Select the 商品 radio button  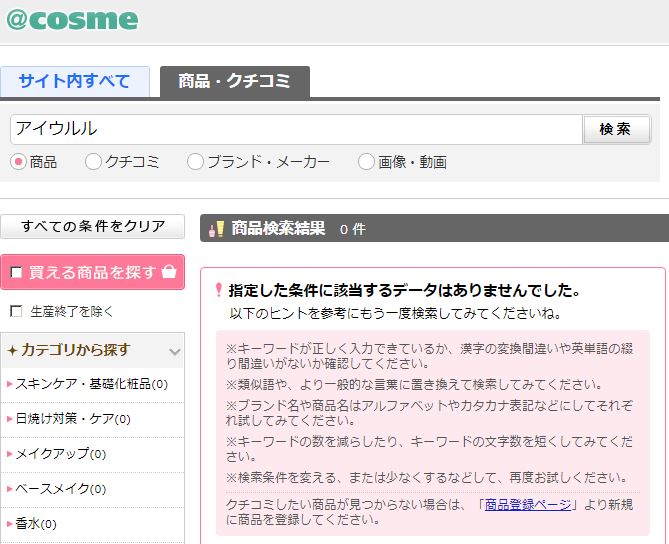coord(18,162)
